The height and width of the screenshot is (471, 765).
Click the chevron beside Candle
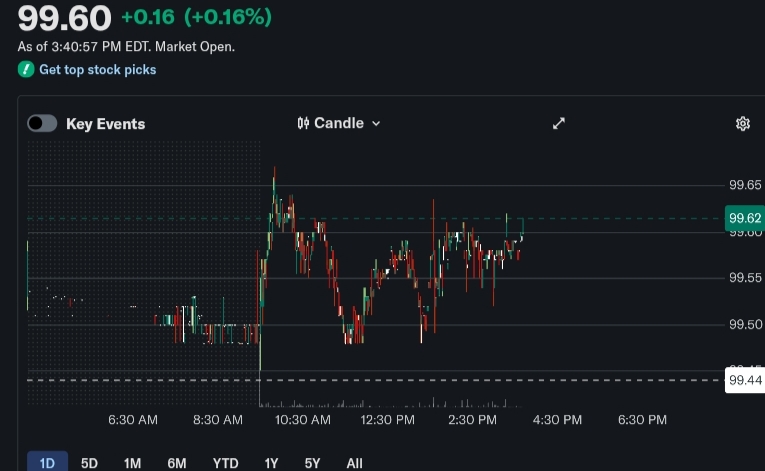pyautogui.click(x=376, y=123)
